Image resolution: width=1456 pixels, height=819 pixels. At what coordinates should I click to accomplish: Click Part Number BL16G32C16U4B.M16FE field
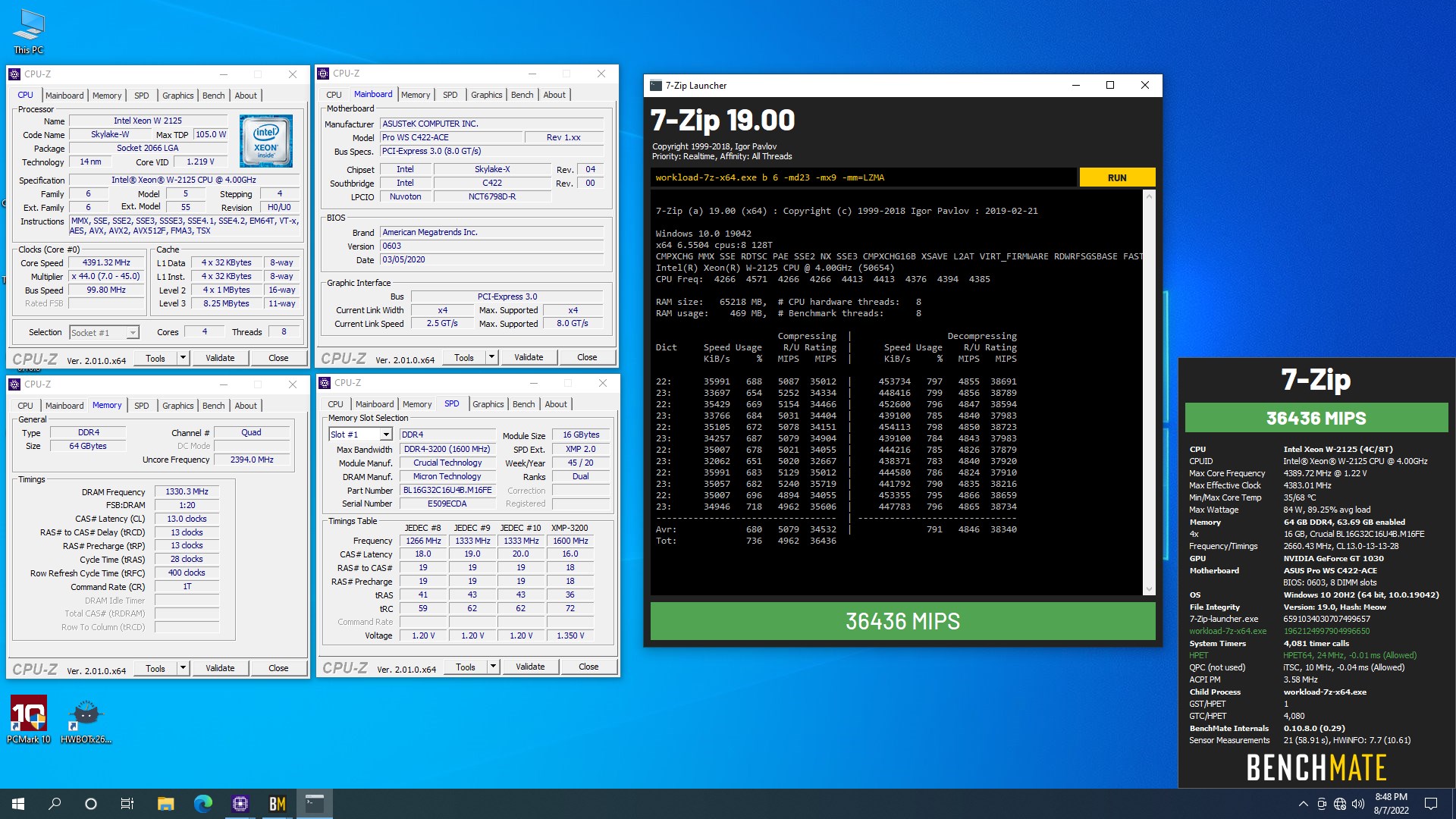[447, 491]
